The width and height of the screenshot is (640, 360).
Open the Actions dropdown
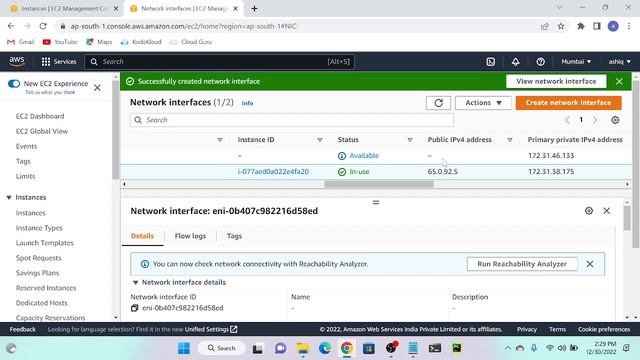[x=483, y=103]
